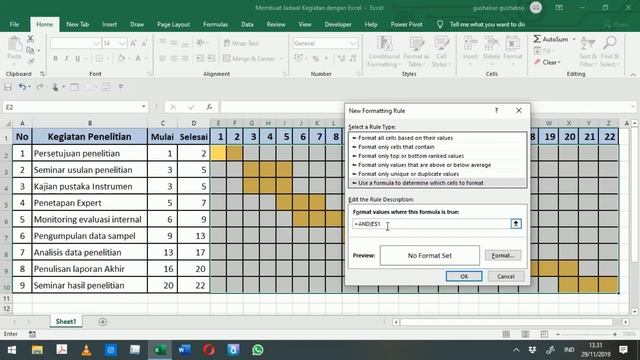Click the Merge & Center button
The image size is (640, 360).
coord(250,59)
